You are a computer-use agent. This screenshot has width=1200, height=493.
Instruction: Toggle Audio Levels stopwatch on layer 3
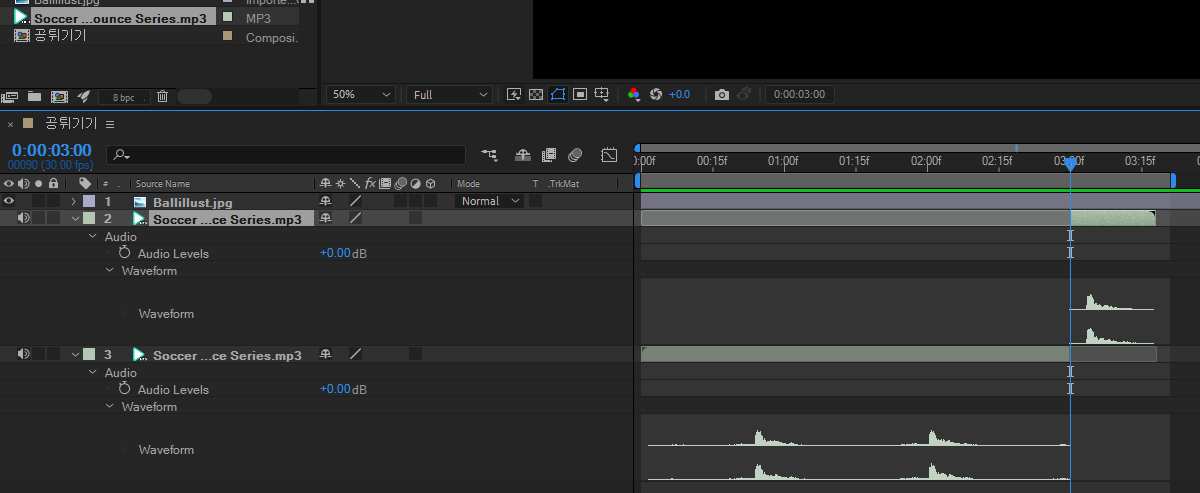point(125,389)
